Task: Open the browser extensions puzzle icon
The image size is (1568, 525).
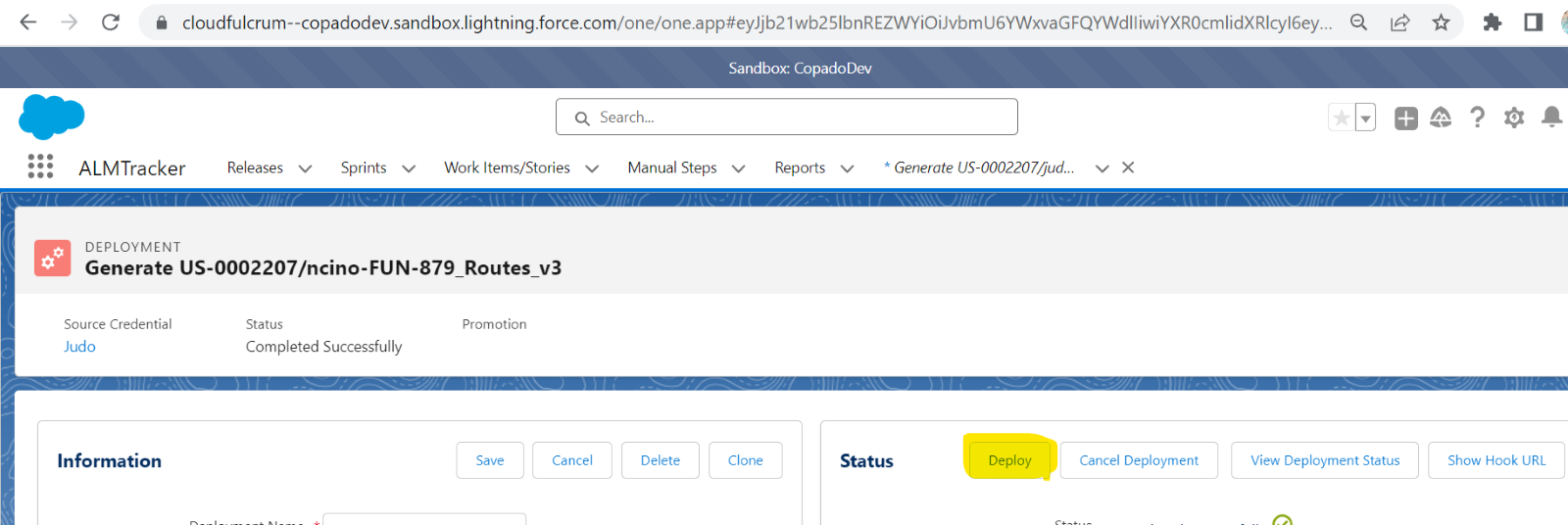Action: tap(1493, 22)
